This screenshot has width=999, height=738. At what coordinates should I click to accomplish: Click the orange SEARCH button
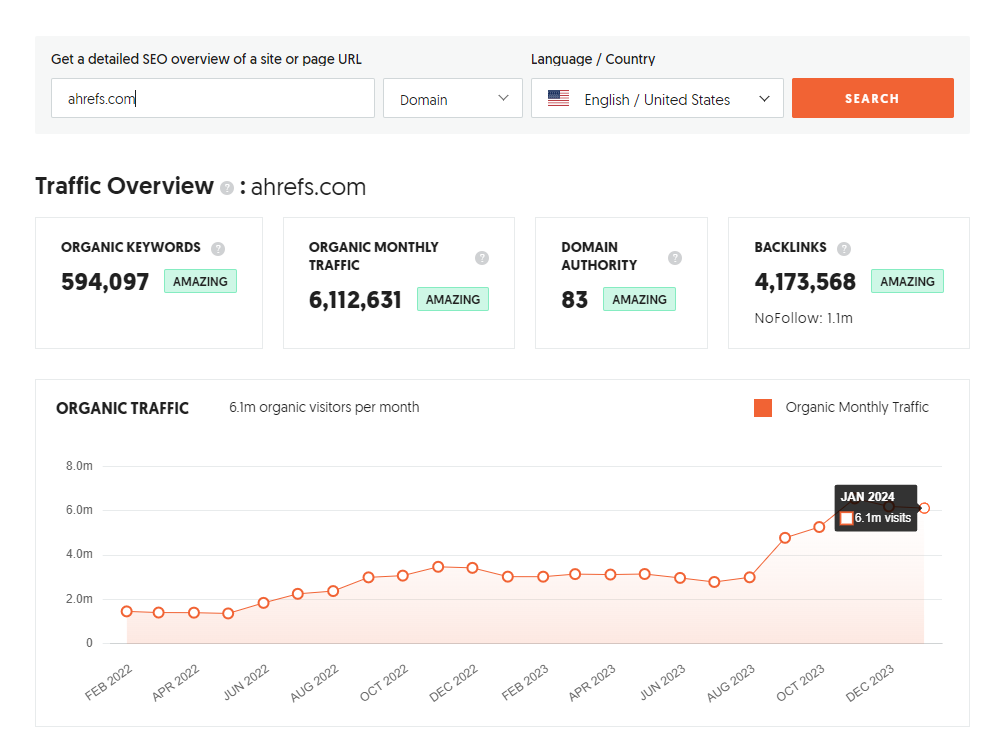872,98
